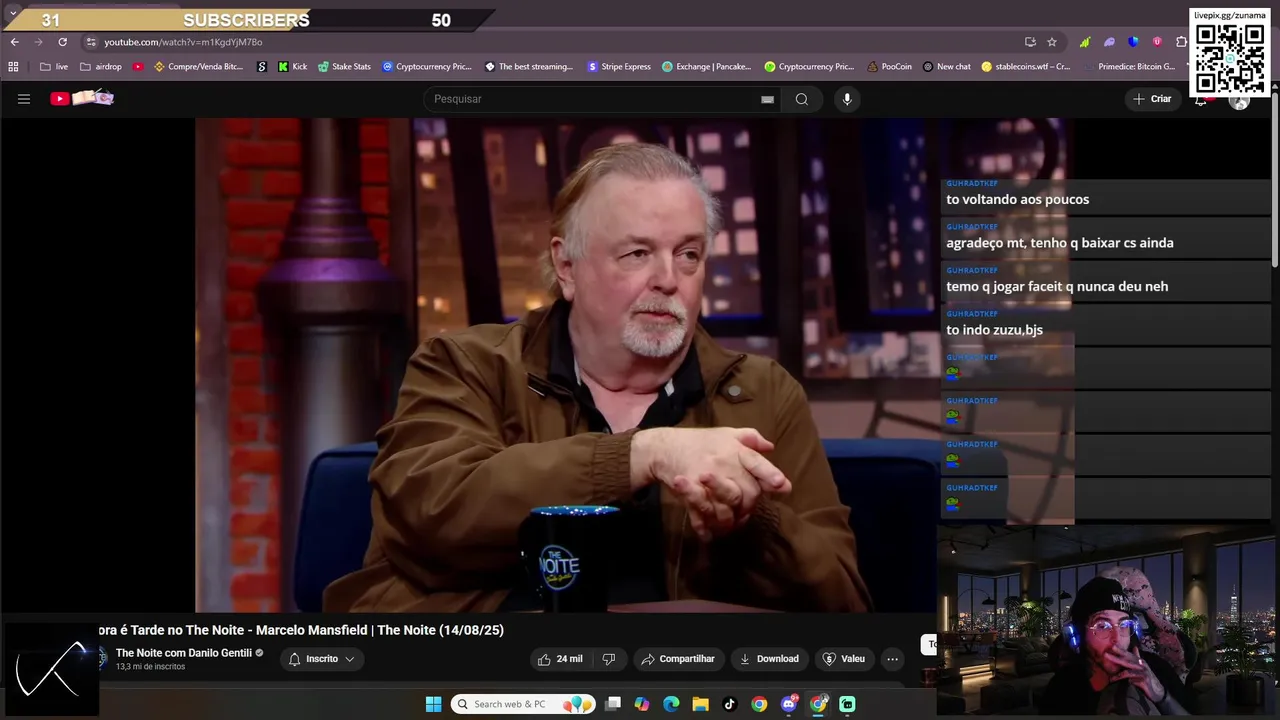Open the stablecoins.wtf bookmark

pos(1025,67)
